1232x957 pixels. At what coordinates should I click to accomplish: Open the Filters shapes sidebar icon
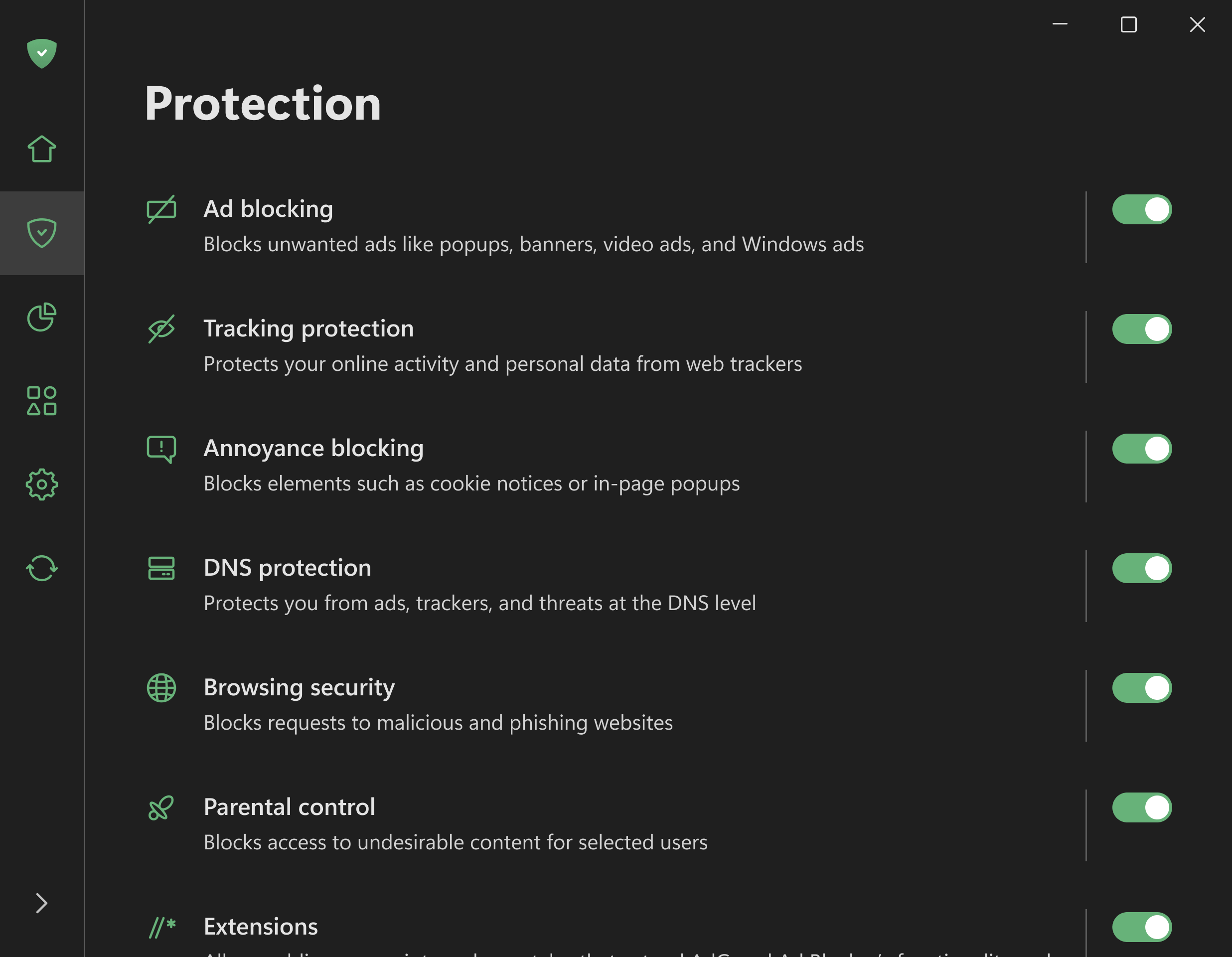(42, 401)
